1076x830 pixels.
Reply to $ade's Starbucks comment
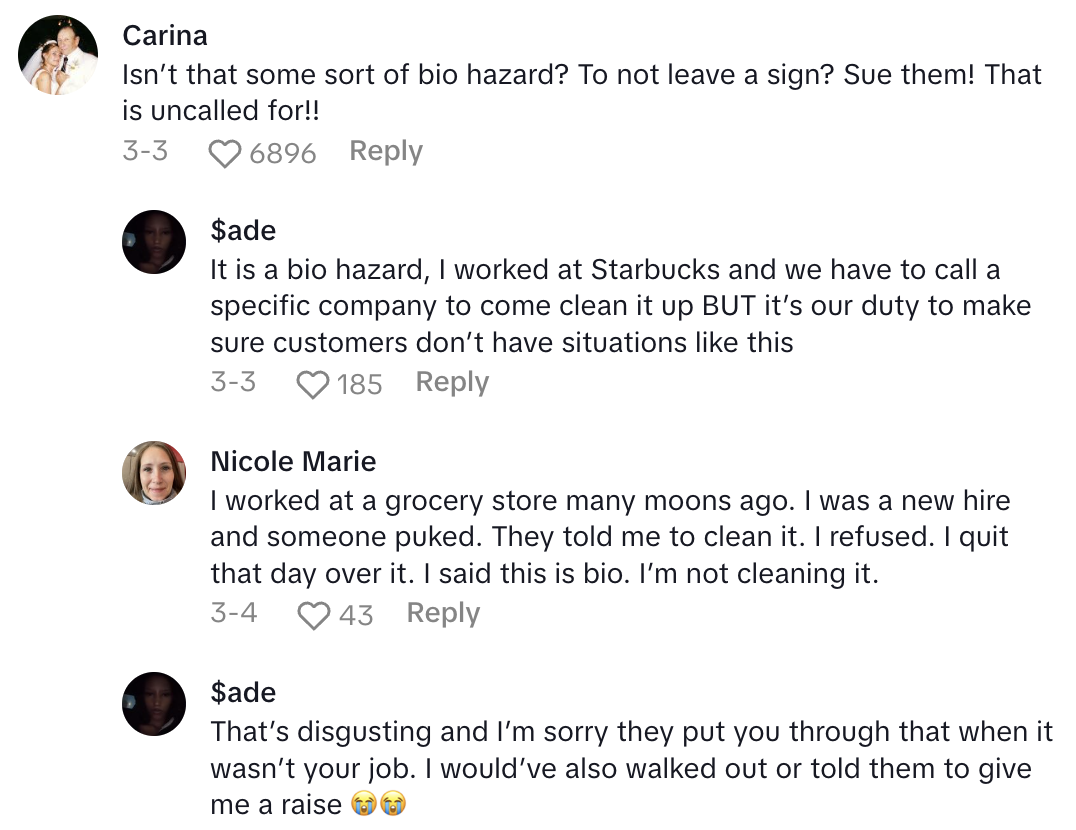[452, 383]
